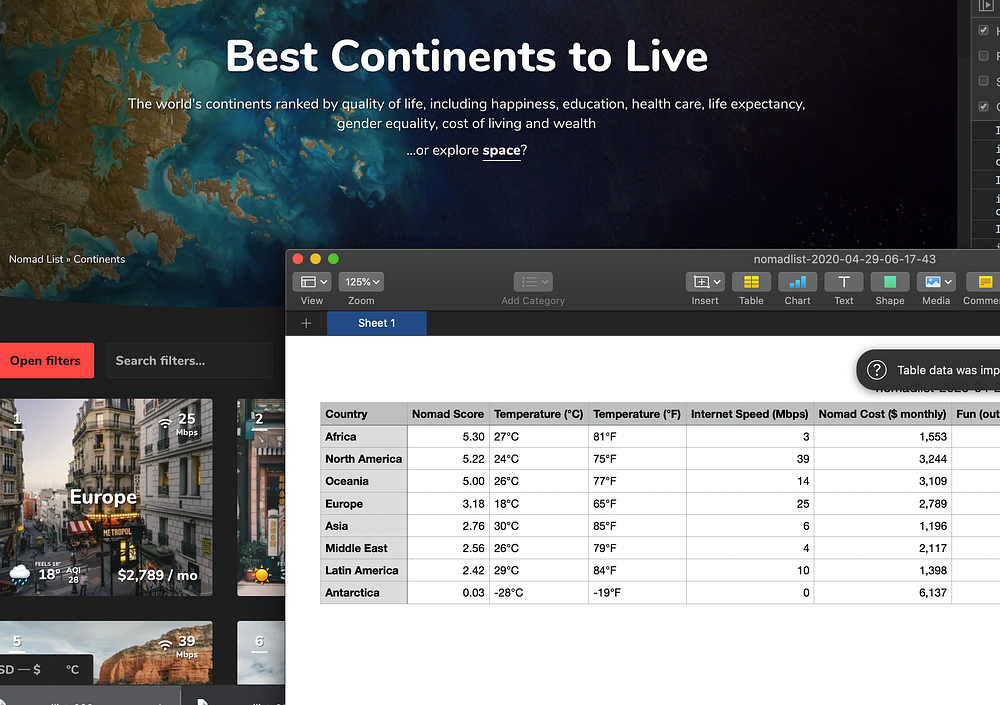Click the rain cloud weather icon on Europe card

coord(19,575)
